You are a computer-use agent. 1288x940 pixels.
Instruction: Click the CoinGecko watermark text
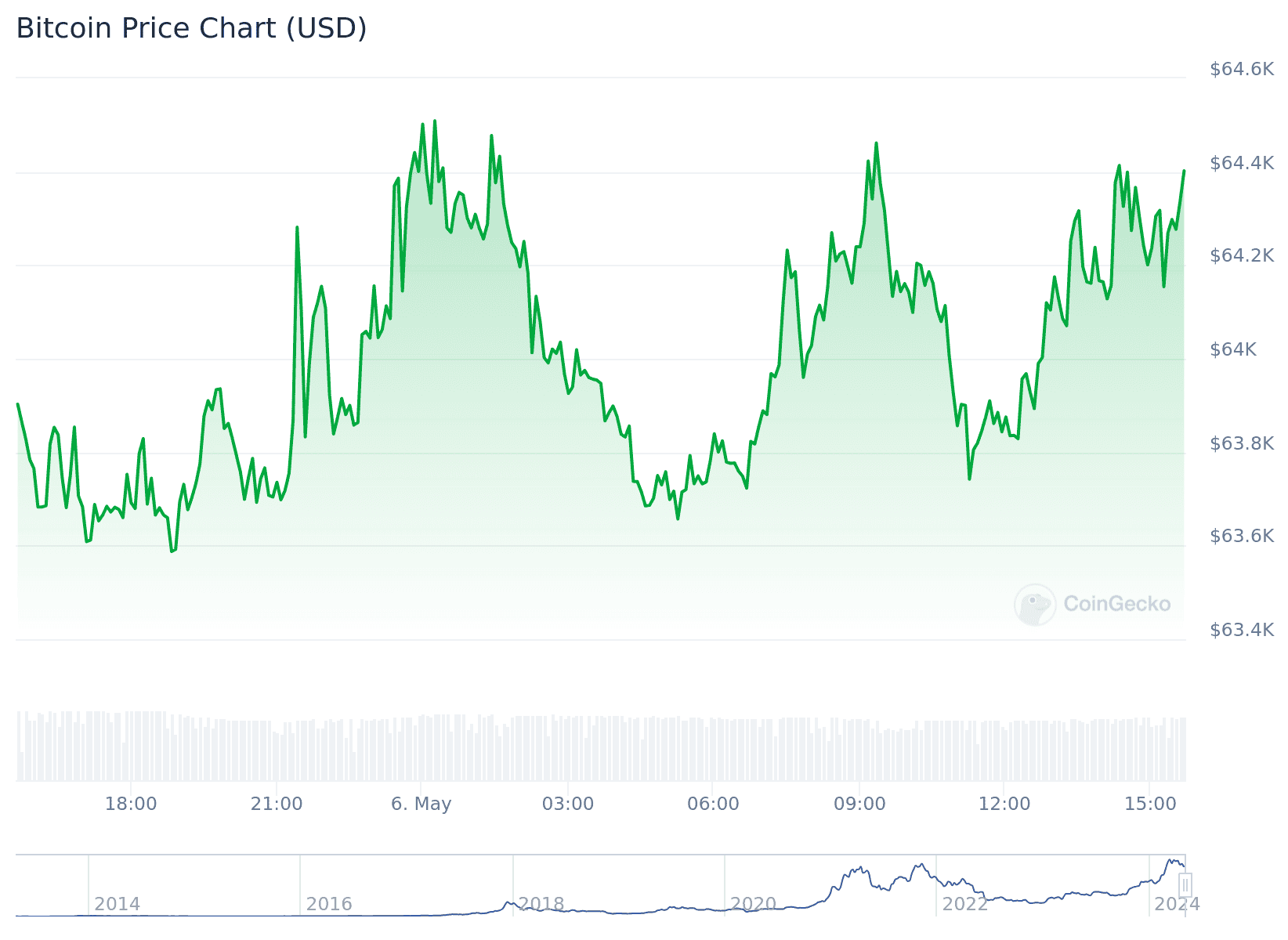pos(1116,604)
